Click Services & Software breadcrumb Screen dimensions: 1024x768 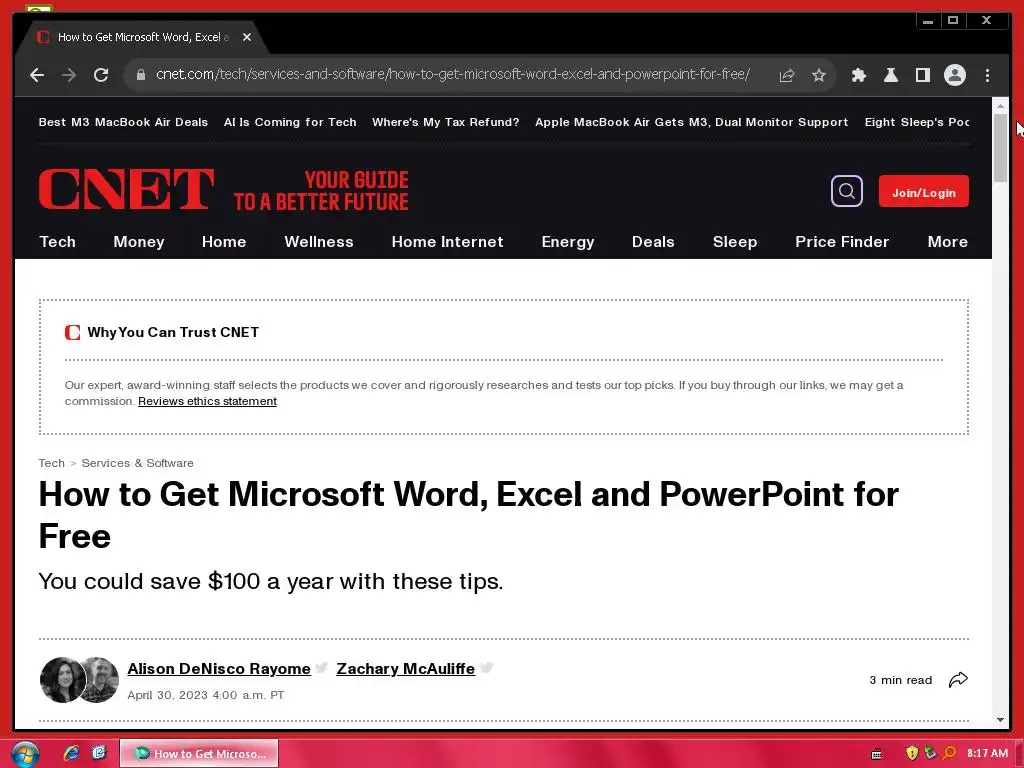(137, 463)
